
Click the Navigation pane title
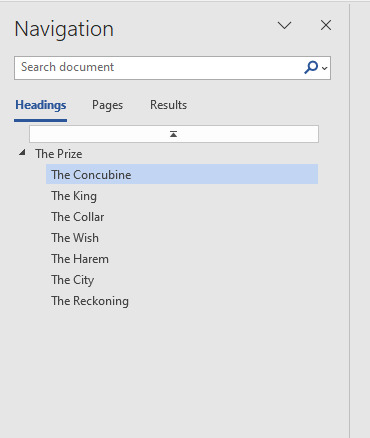pyautogui.click(x=64, y=29)
